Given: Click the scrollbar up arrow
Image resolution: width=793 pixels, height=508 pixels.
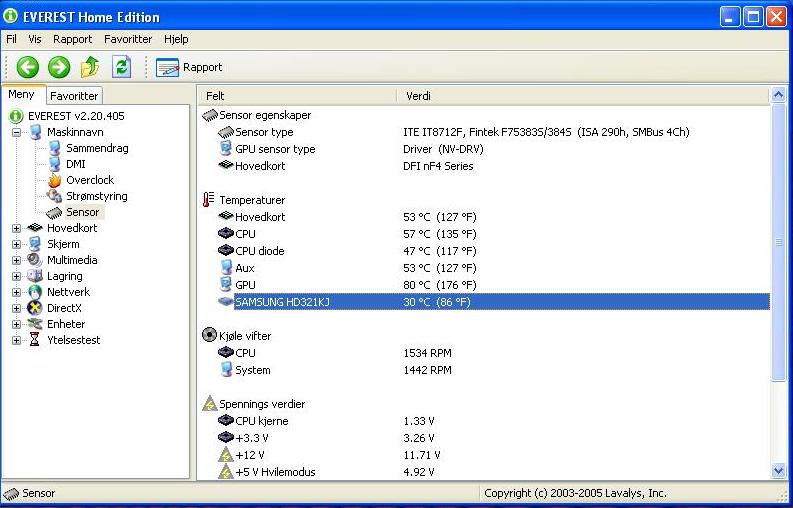Looking at the screenshot, I should click(x=778, y=95).
